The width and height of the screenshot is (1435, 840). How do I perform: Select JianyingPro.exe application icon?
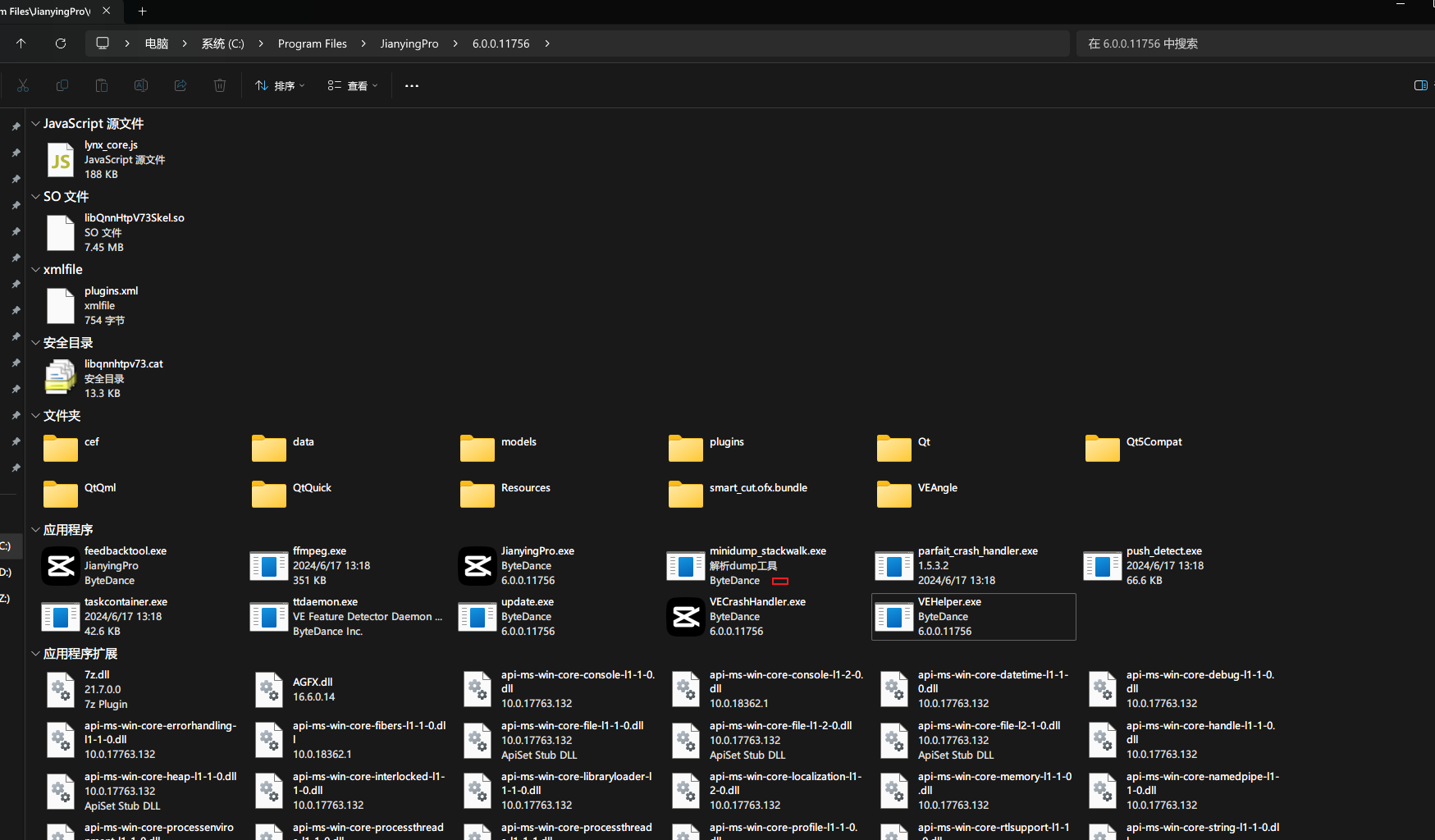click(478, 565)
